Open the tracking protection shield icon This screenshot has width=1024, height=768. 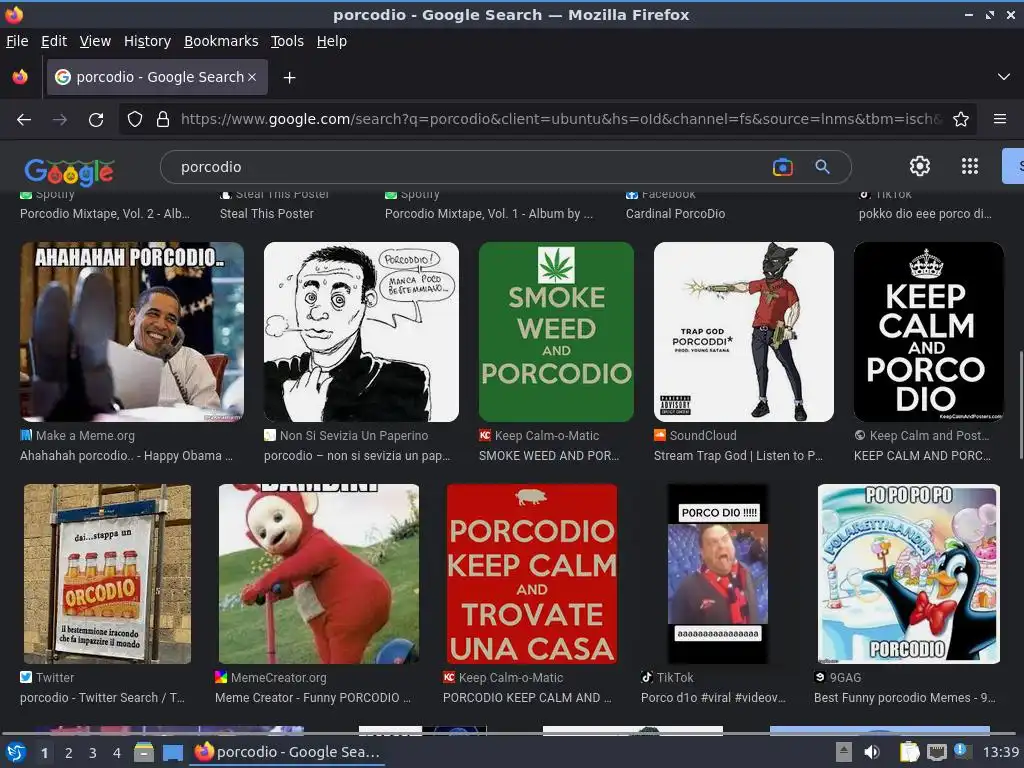[x=135, y=120]
